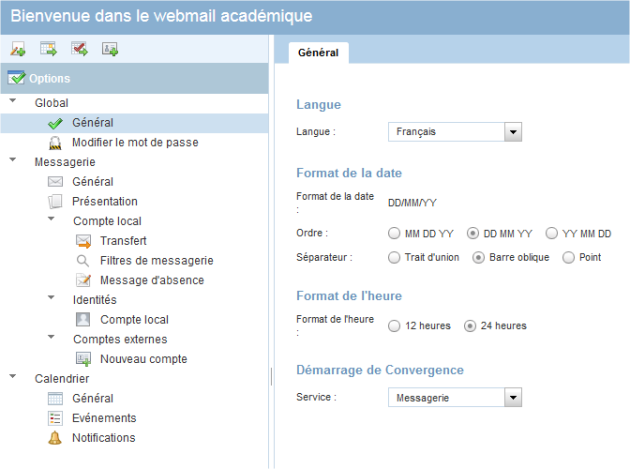Image resolution: width=630 pixels, height=469 pixels.
Task: Click the add contact toolbar icon
Action: [110, 49]
